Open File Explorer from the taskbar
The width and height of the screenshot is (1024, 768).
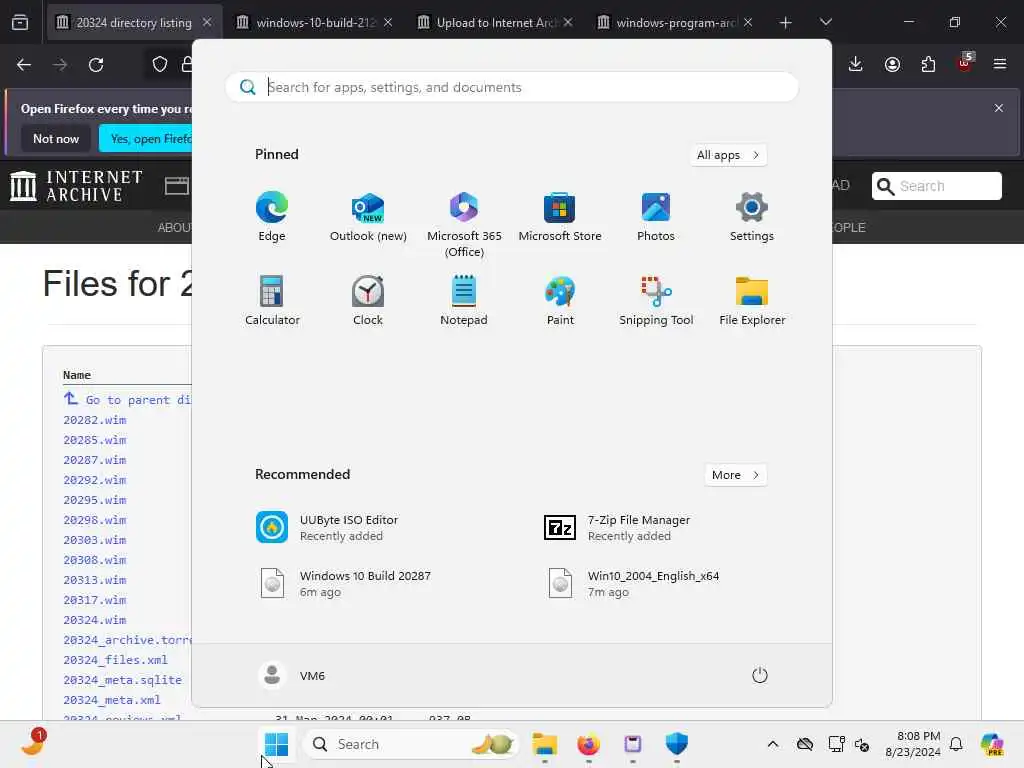click(x=545, y=744)
